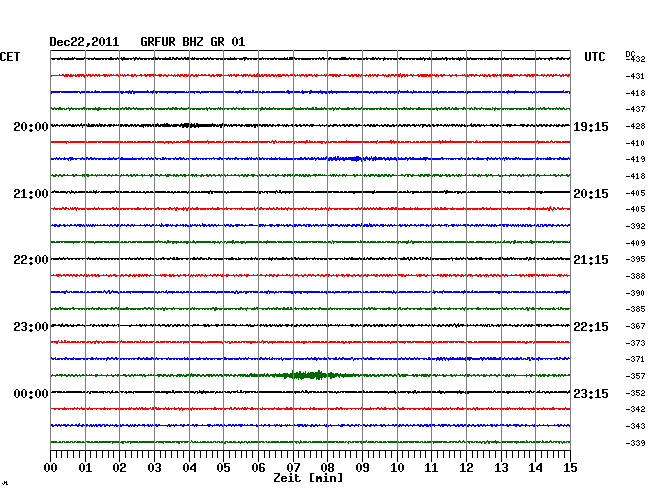
Task: Click the 11 minute tick label
Action: point(431,468)
